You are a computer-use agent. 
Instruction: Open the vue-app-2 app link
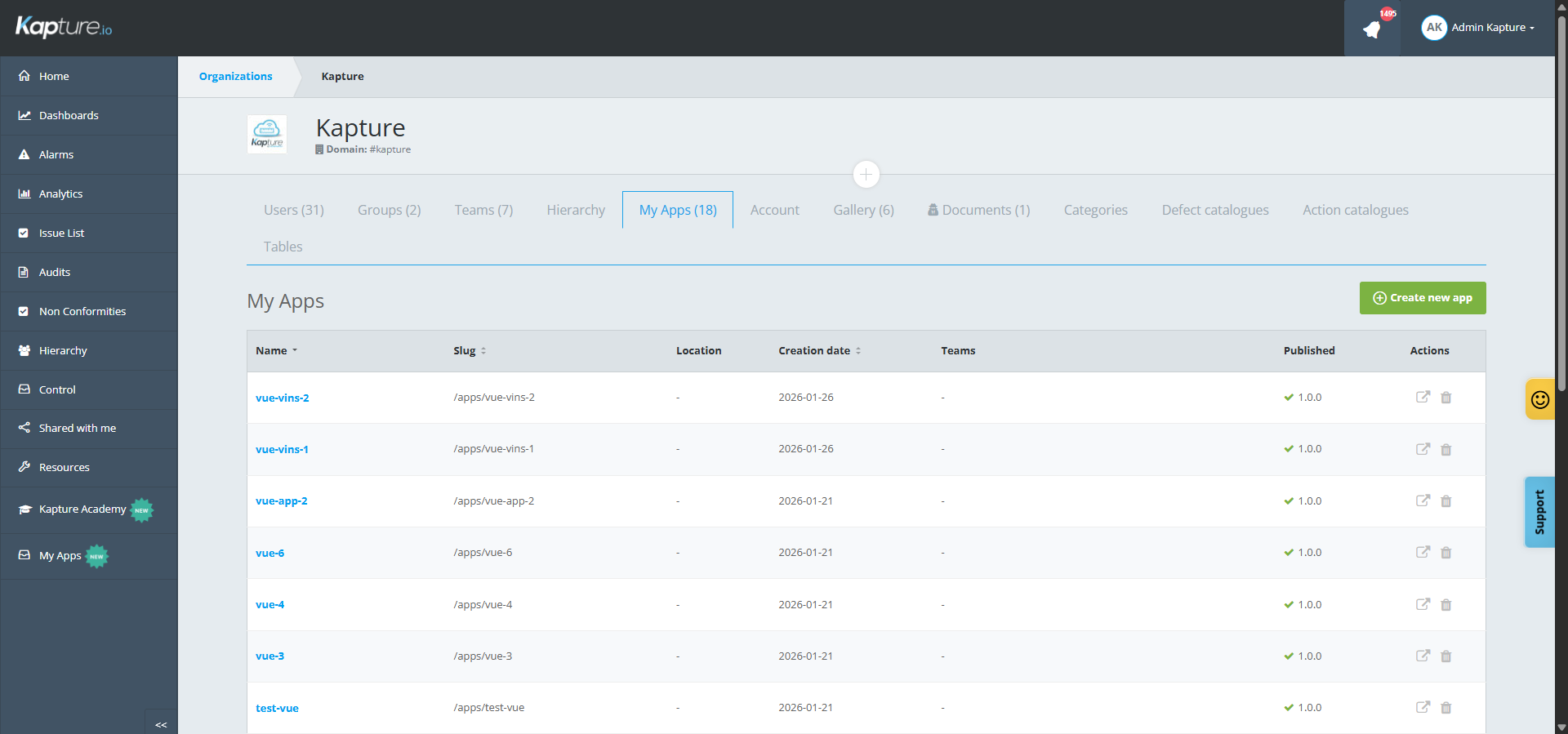point(282,500)
